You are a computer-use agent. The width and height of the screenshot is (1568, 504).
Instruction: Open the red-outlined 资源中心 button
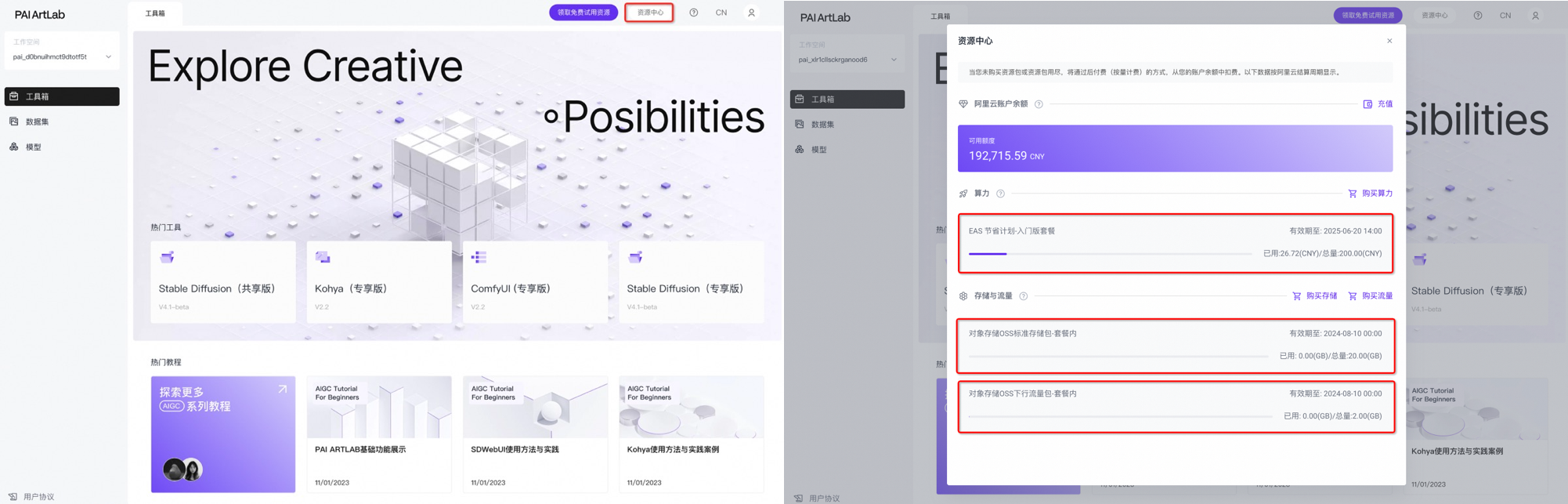649,13
